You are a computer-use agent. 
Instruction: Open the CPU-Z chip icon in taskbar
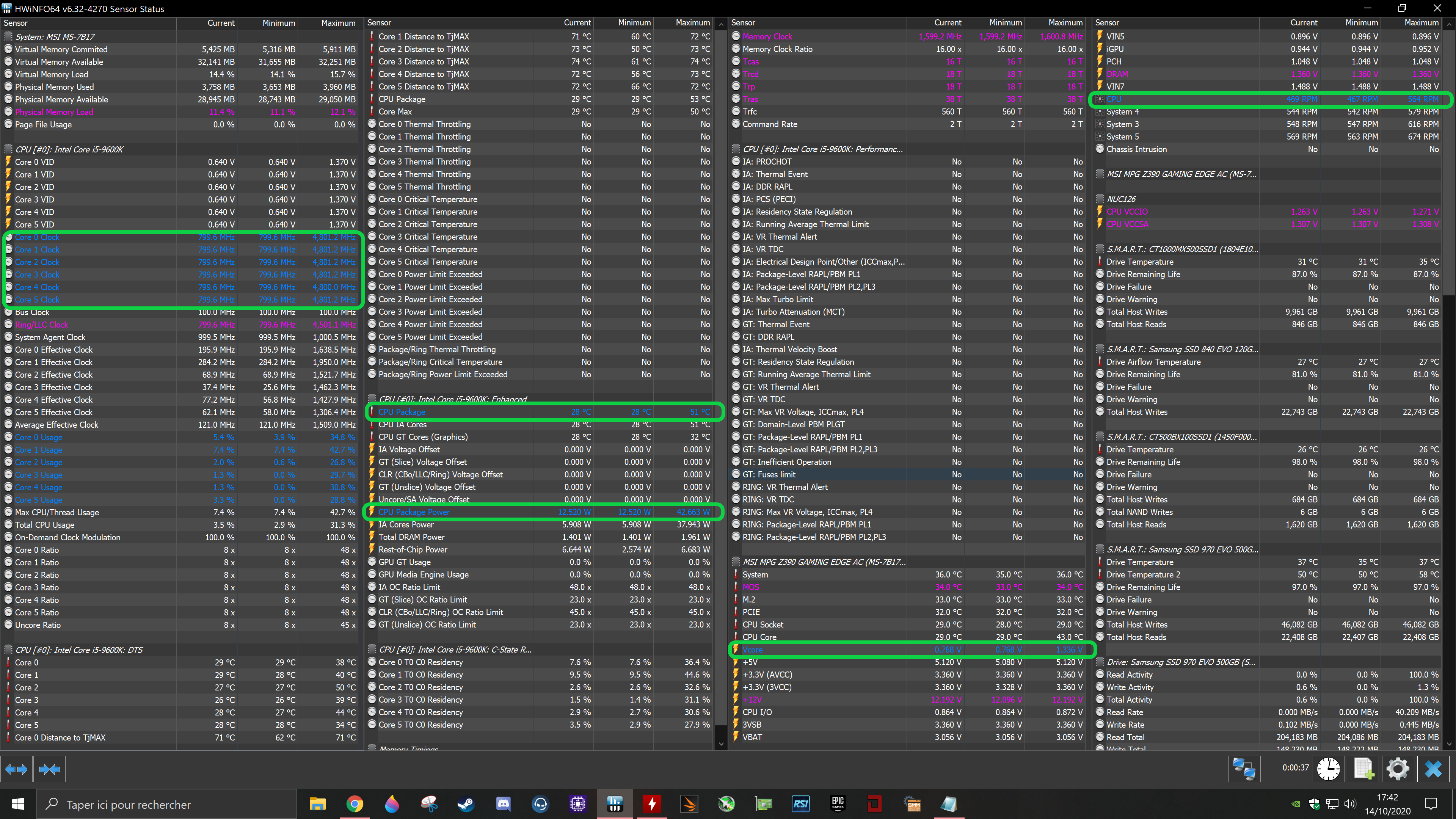coord(577,804)
